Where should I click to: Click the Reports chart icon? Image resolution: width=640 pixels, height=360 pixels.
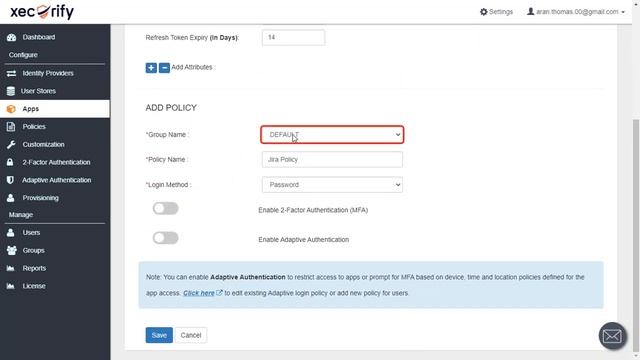[x=11, y=268]
